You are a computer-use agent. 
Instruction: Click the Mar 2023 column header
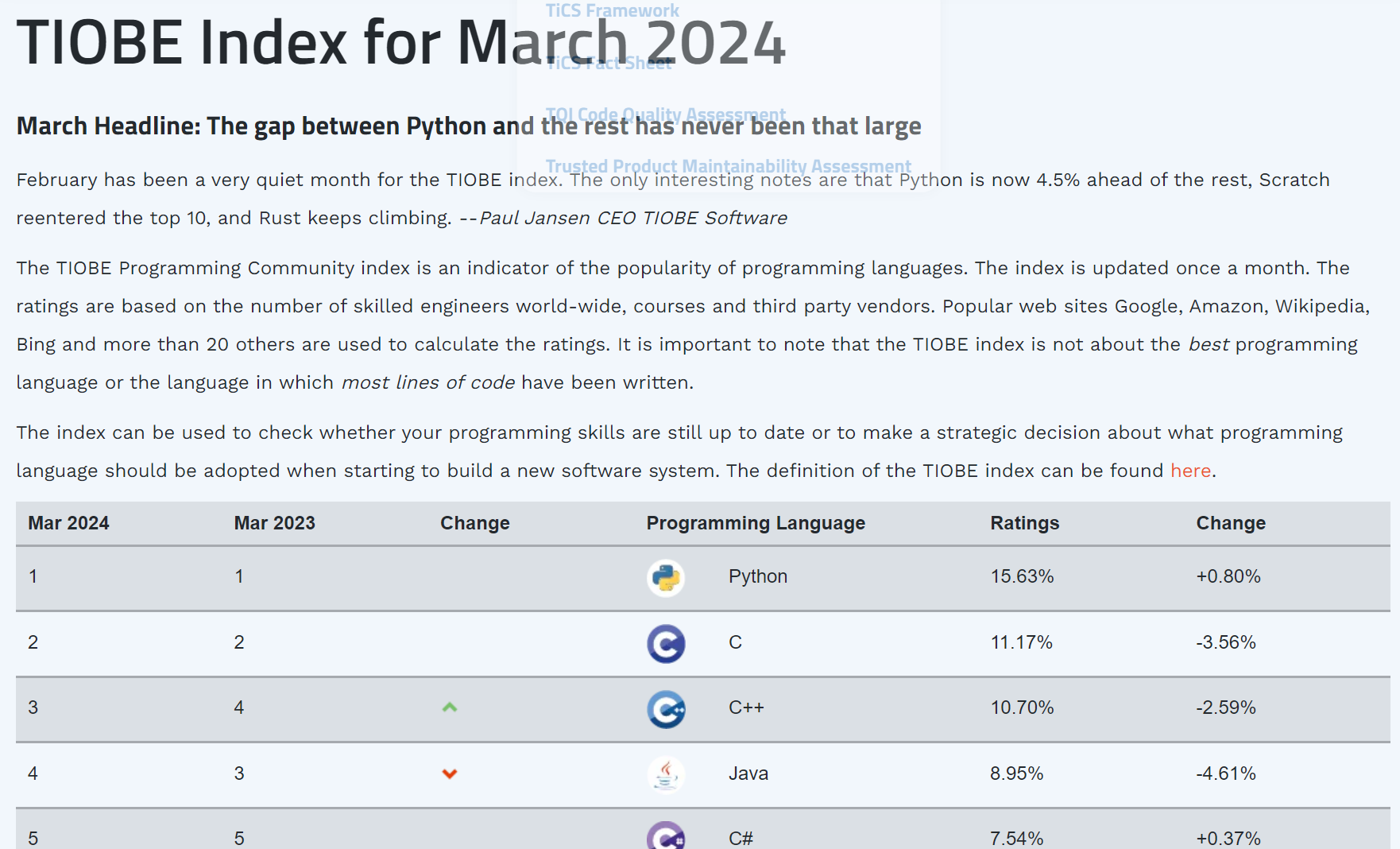274,523
